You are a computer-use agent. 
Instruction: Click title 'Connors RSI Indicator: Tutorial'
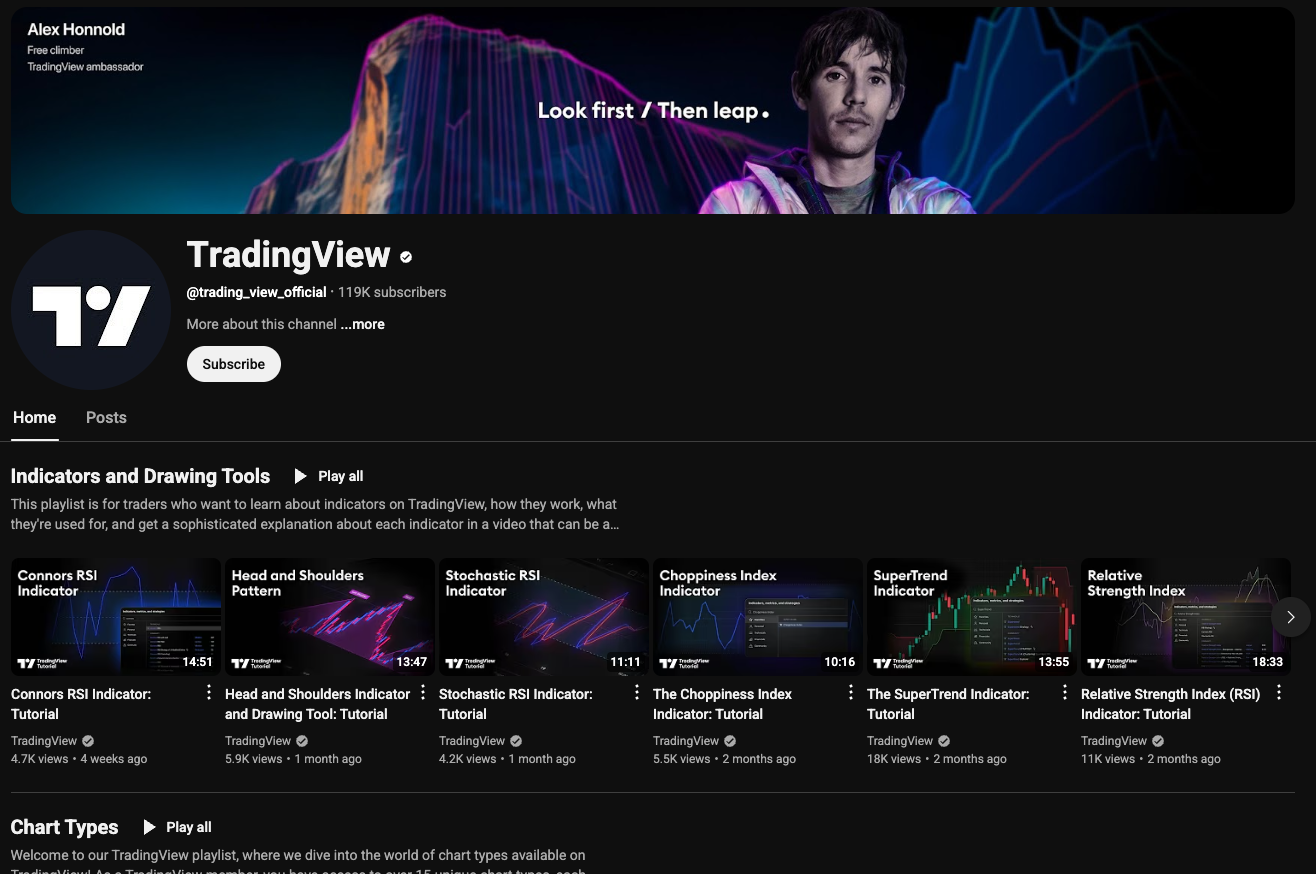click(81, 704)
